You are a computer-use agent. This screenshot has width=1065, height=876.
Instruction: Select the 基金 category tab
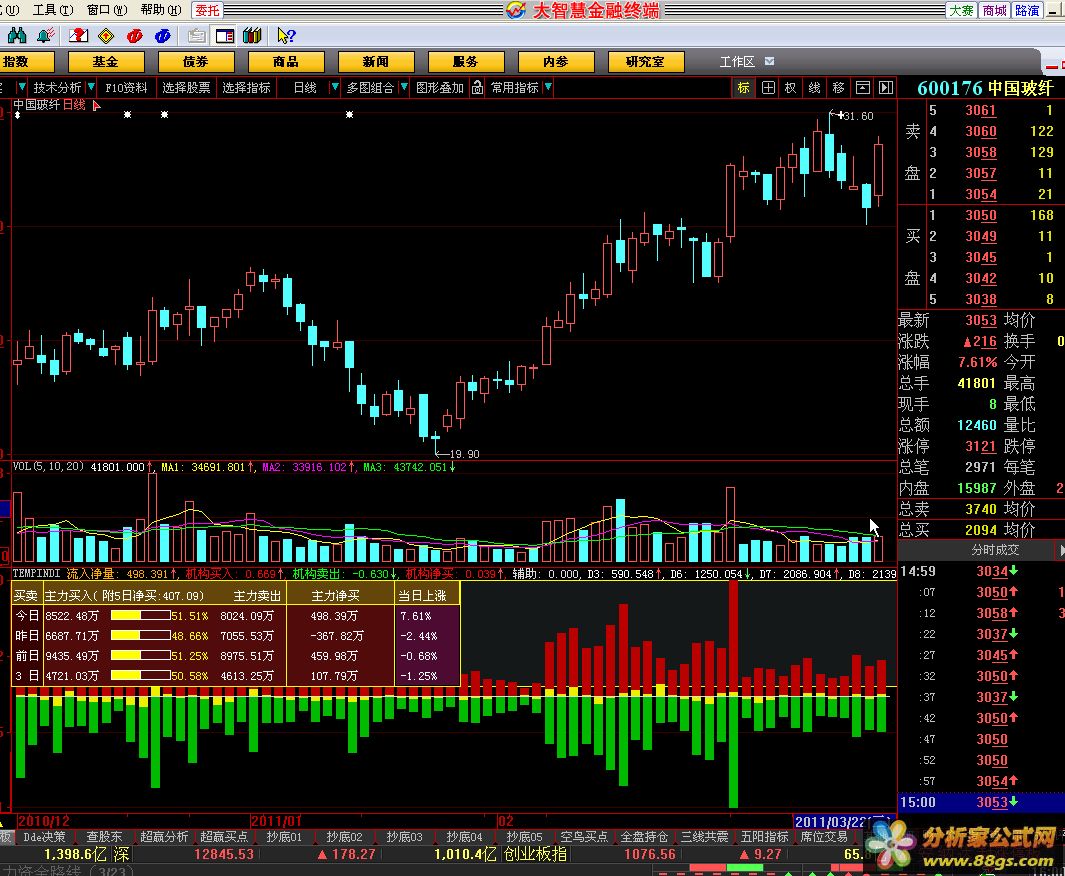[x=106, y=62]
